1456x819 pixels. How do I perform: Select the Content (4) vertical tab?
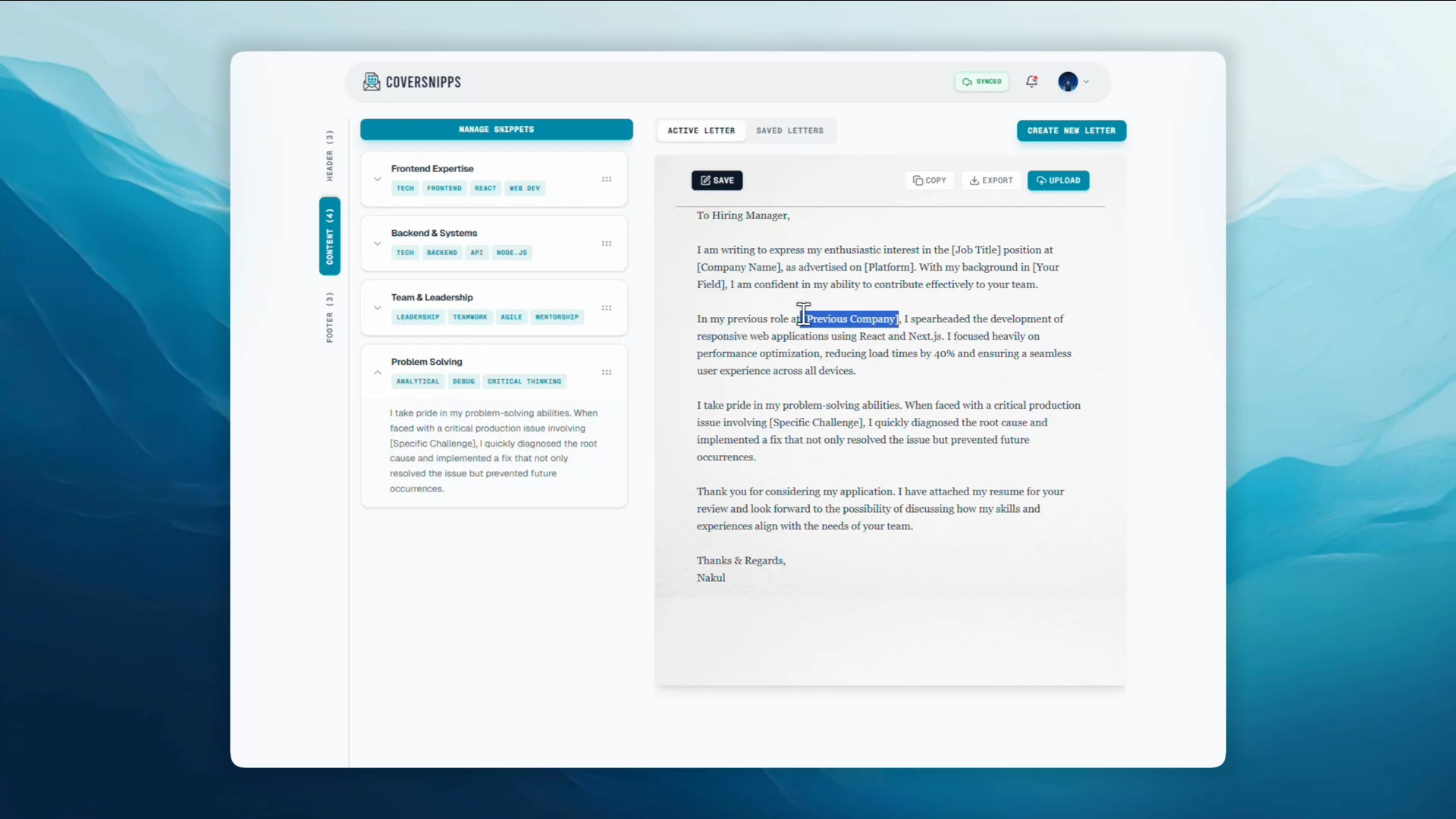click(329, 236)
